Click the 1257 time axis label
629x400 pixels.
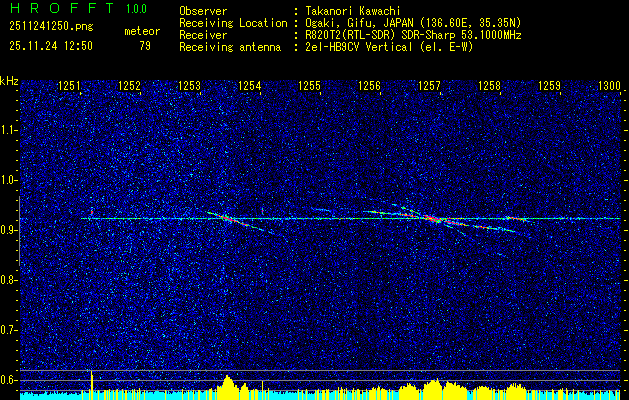point(429,86)
